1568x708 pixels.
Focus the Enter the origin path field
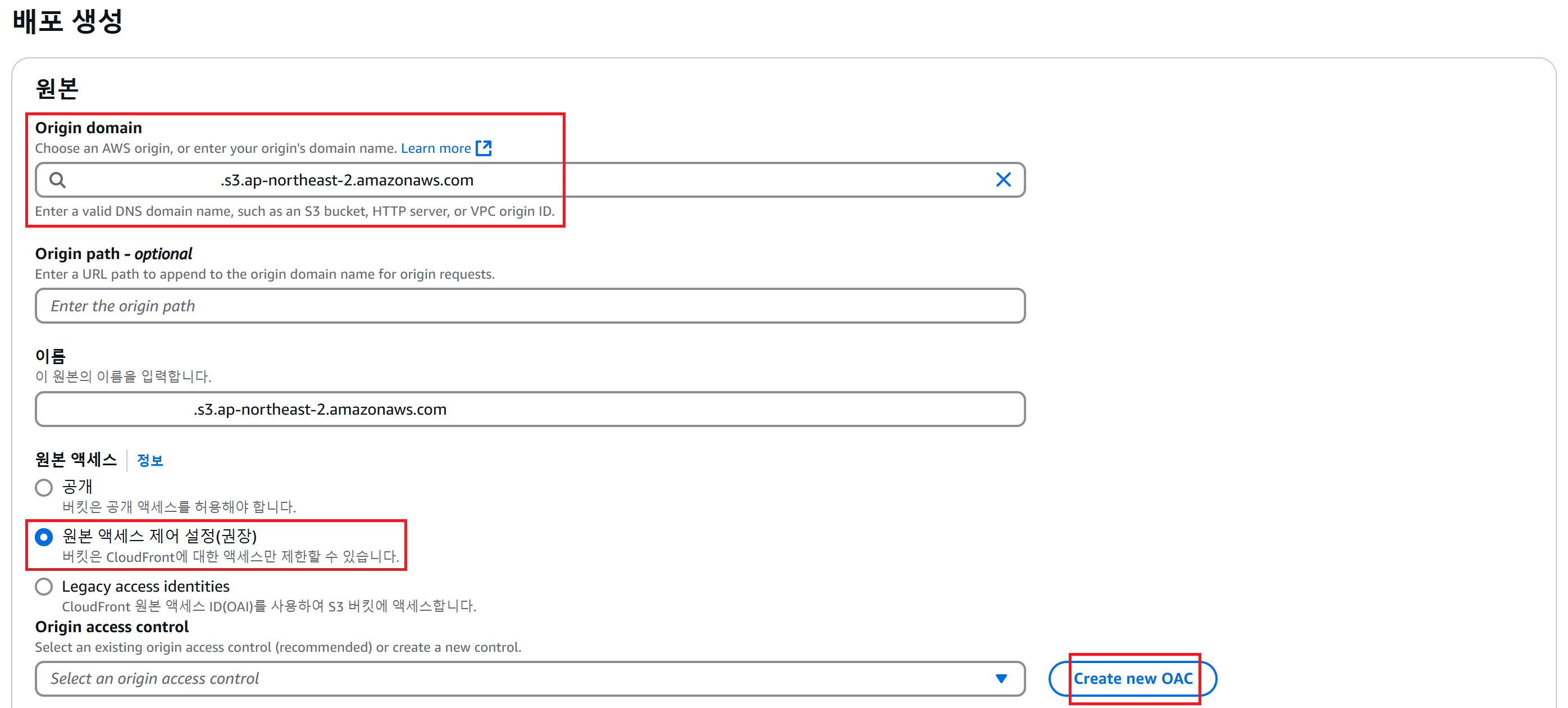click(x=530, y=306)
